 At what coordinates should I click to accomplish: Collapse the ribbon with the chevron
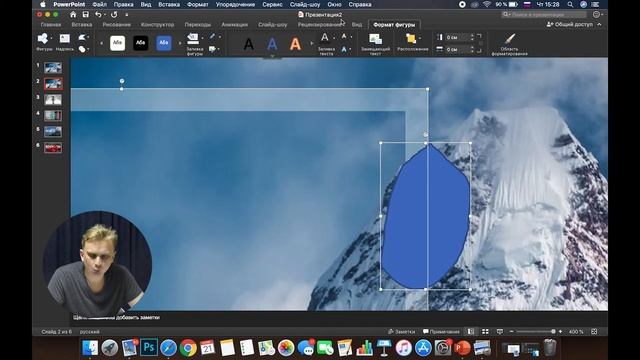pos(599,24)
